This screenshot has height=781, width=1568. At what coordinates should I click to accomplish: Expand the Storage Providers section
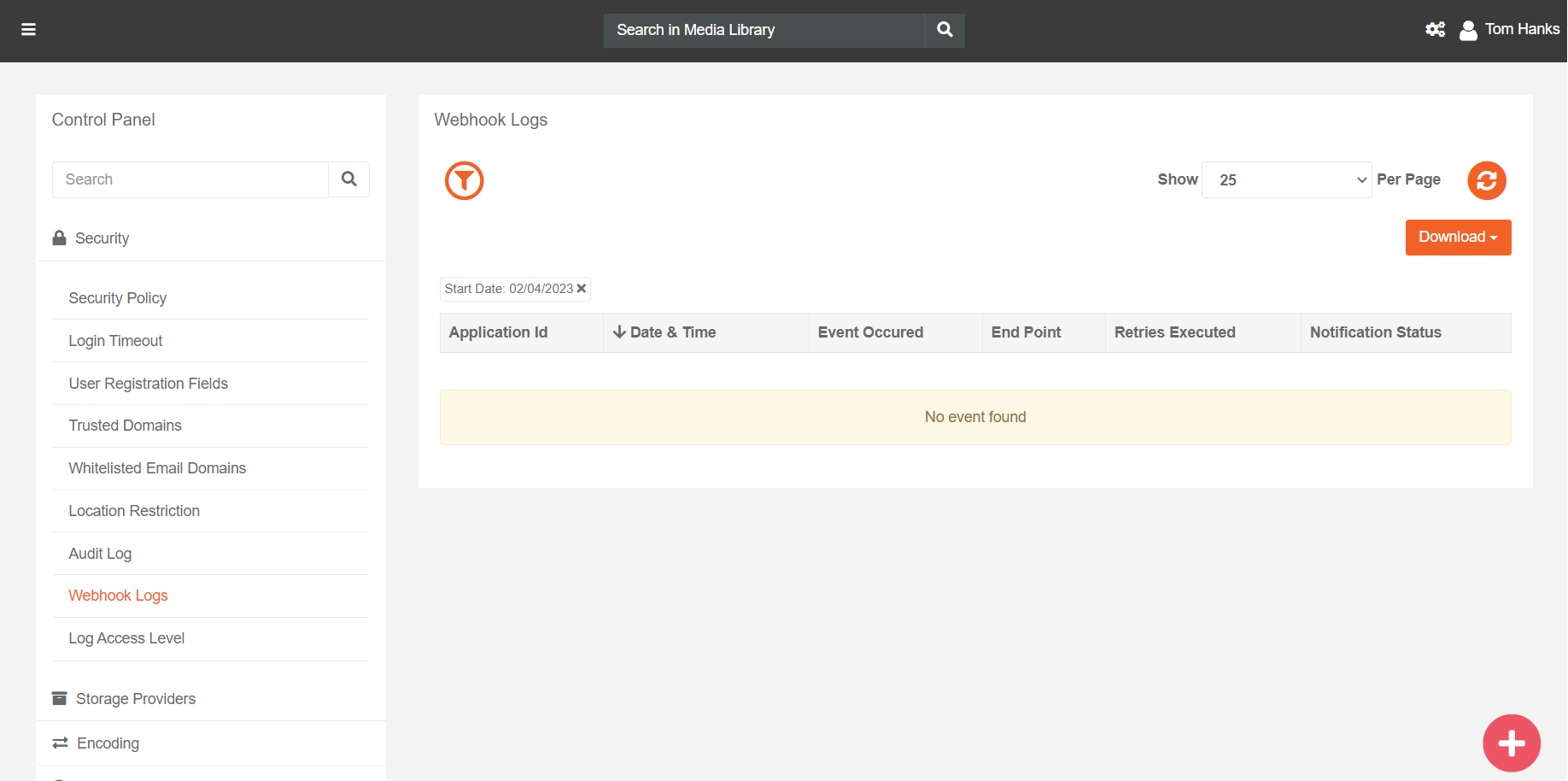(136, 699)
